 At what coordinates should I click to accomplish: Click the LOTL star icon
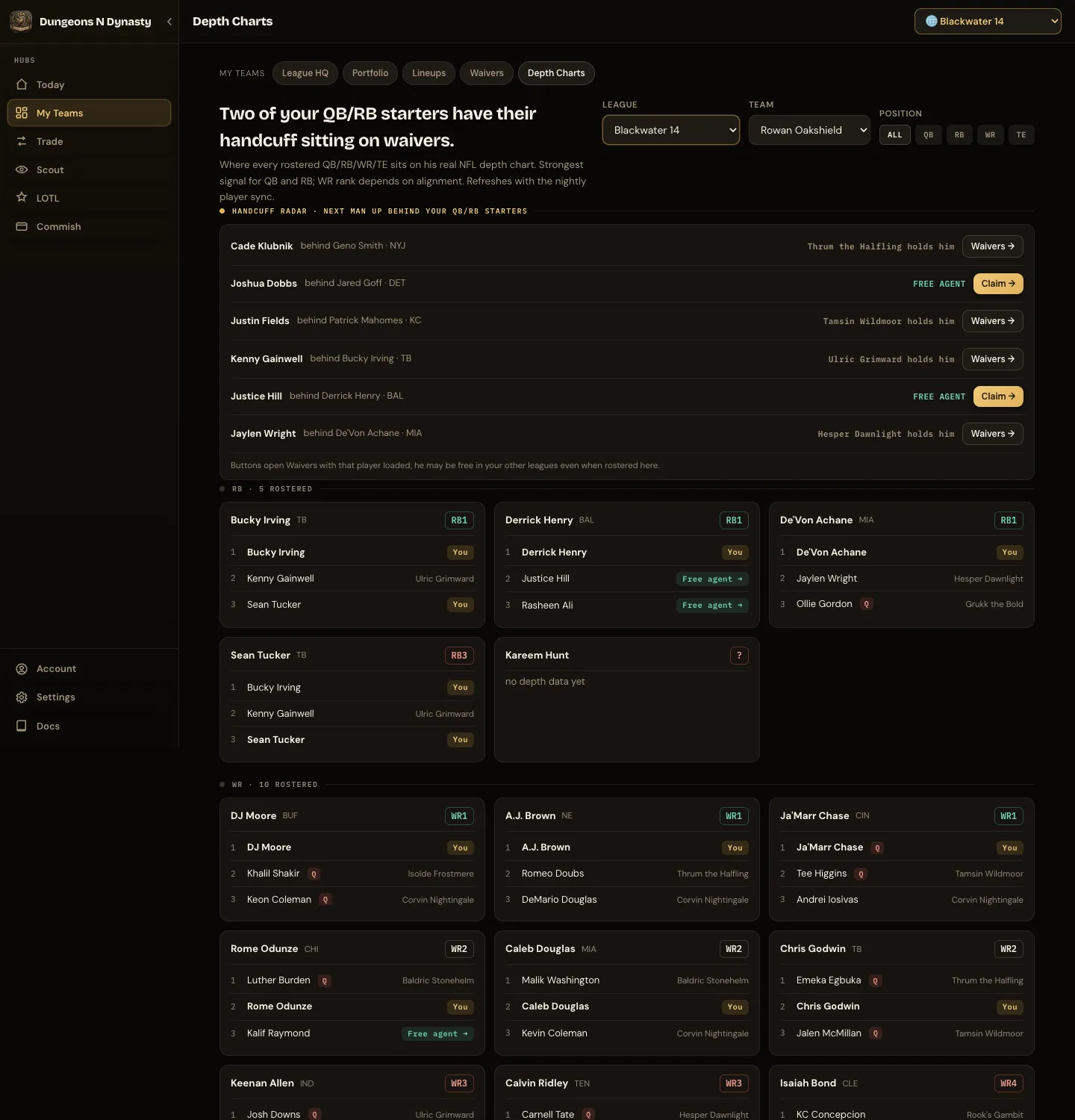tap(22, 198)
